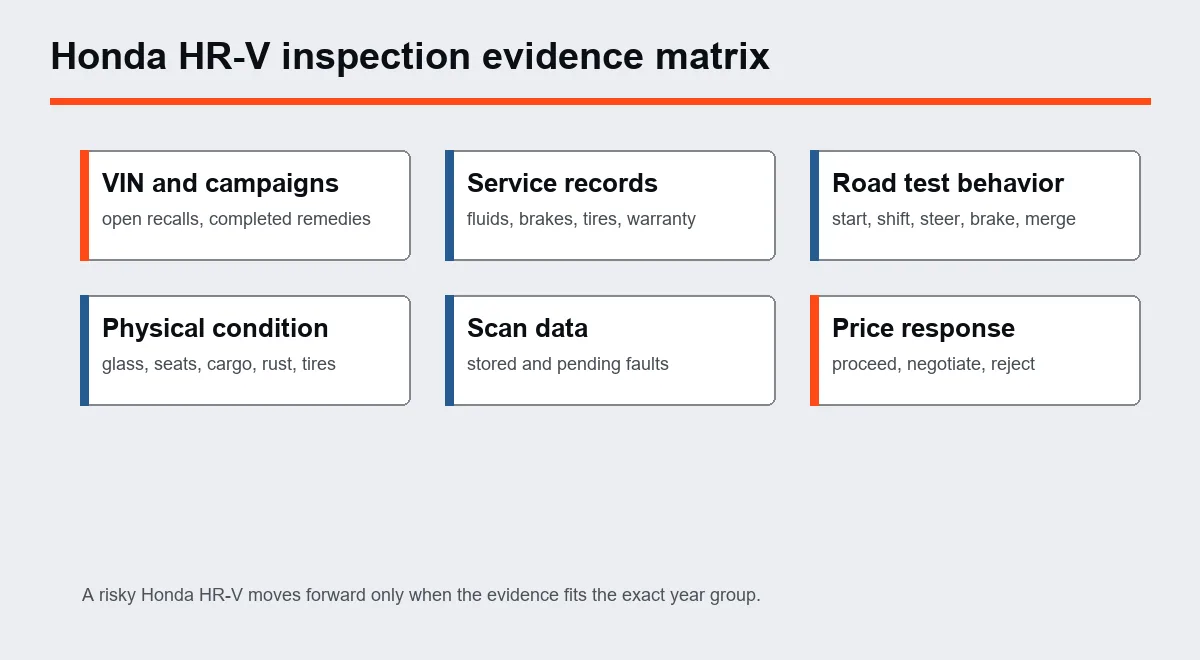Open the Price response card
Screen dimensions: 1200x660
click(x=975, y=350)
